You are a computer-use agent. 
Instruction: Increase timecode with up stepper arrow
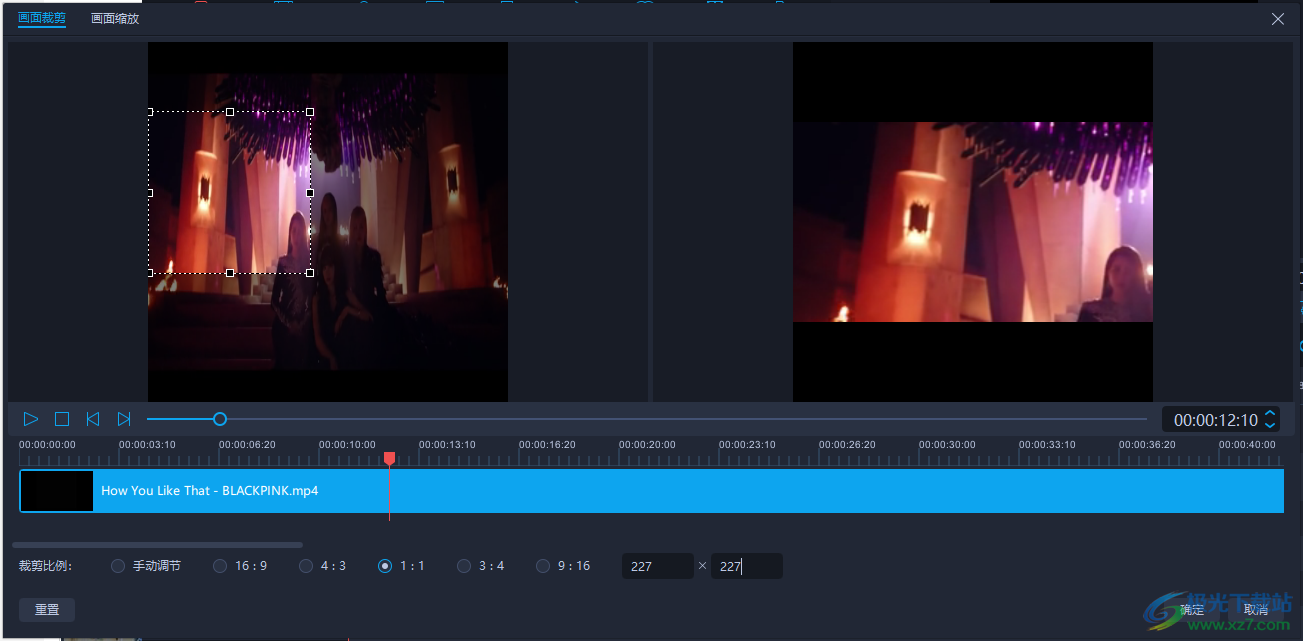[x=1270, y=413]
